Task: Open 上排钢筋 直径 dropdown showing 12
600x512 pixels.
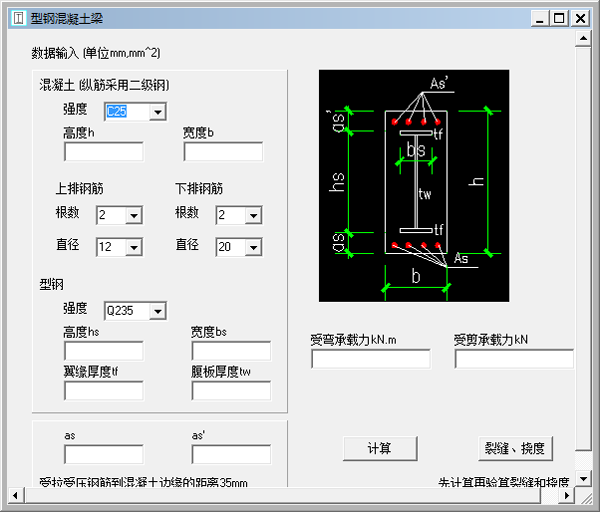Action: point(134,247)
